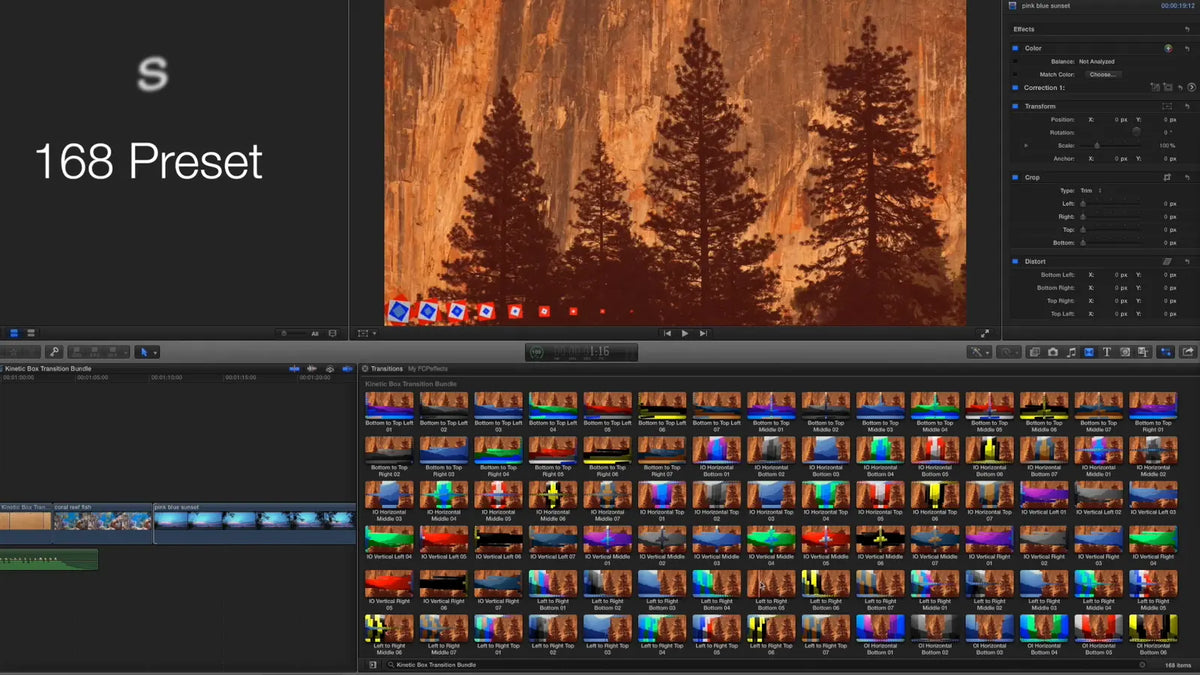
Task: Open the Effects browser
Action: [1034, 352]
